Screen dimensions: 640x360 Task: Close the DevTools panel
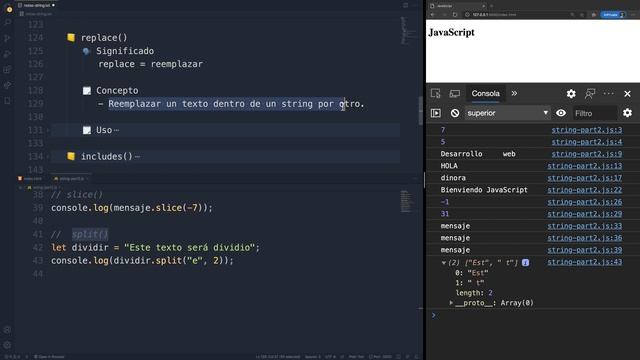coord(627,93)
